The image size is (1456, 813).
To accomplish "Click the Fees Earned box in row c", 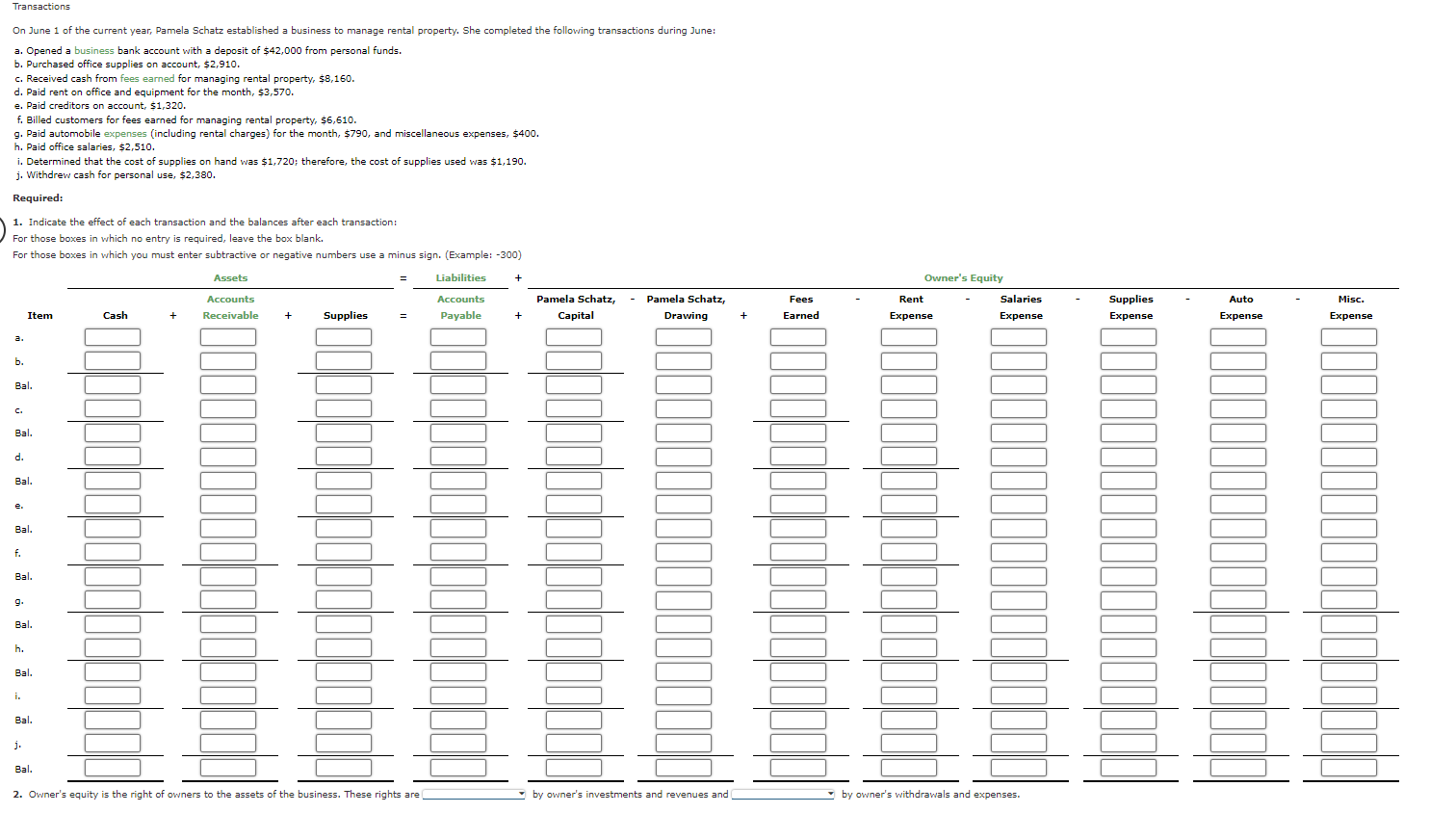I will point(798,409).
